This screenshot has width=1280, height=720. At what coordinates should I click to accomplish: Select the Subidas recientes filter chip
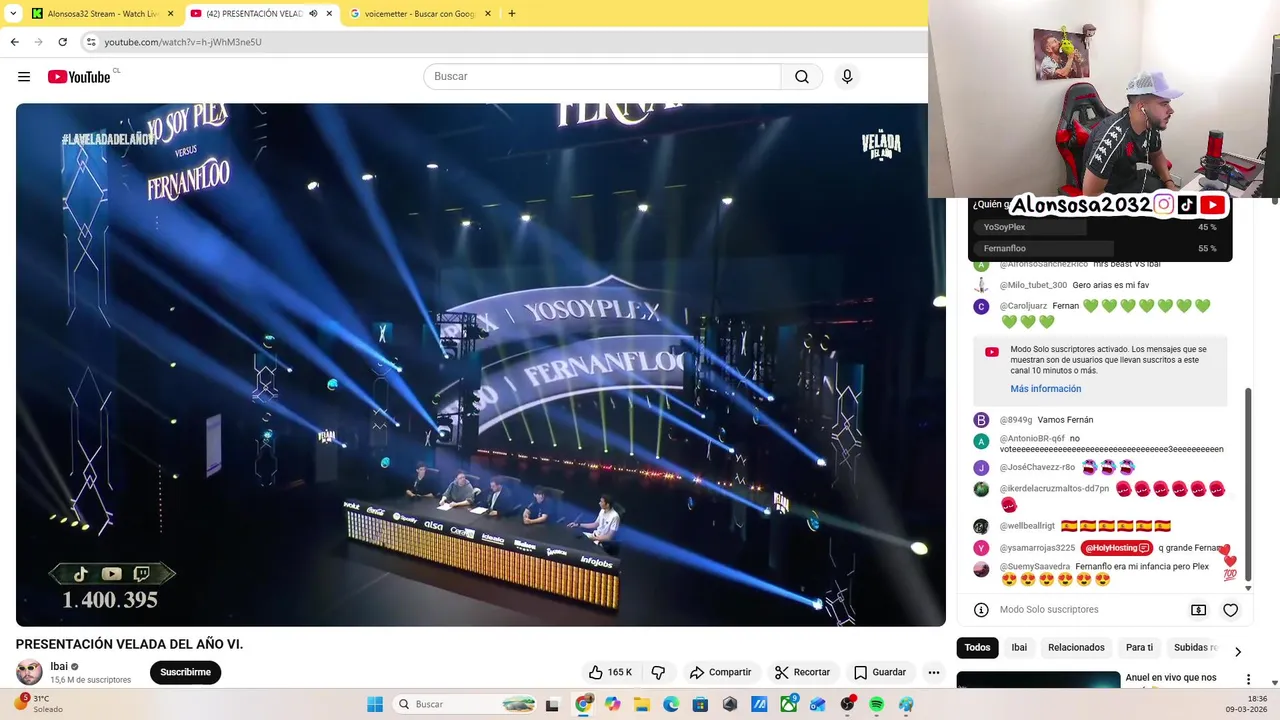click(x=1194, y=648)
